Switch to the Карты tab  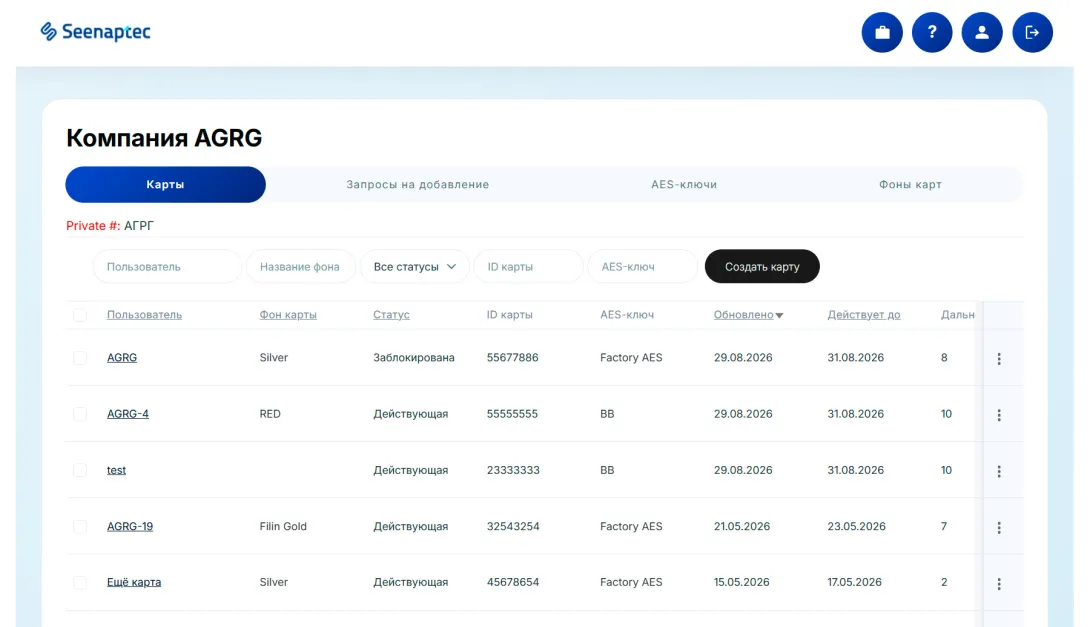165,184
